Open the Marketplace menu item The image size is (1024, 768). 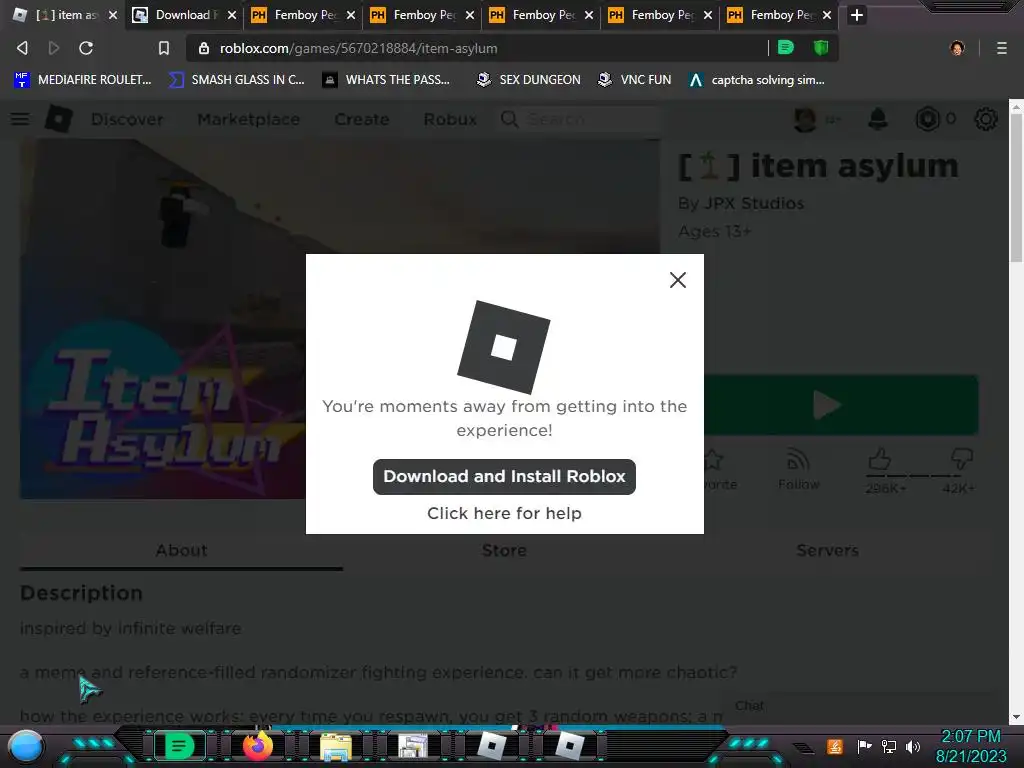(249, 120)
